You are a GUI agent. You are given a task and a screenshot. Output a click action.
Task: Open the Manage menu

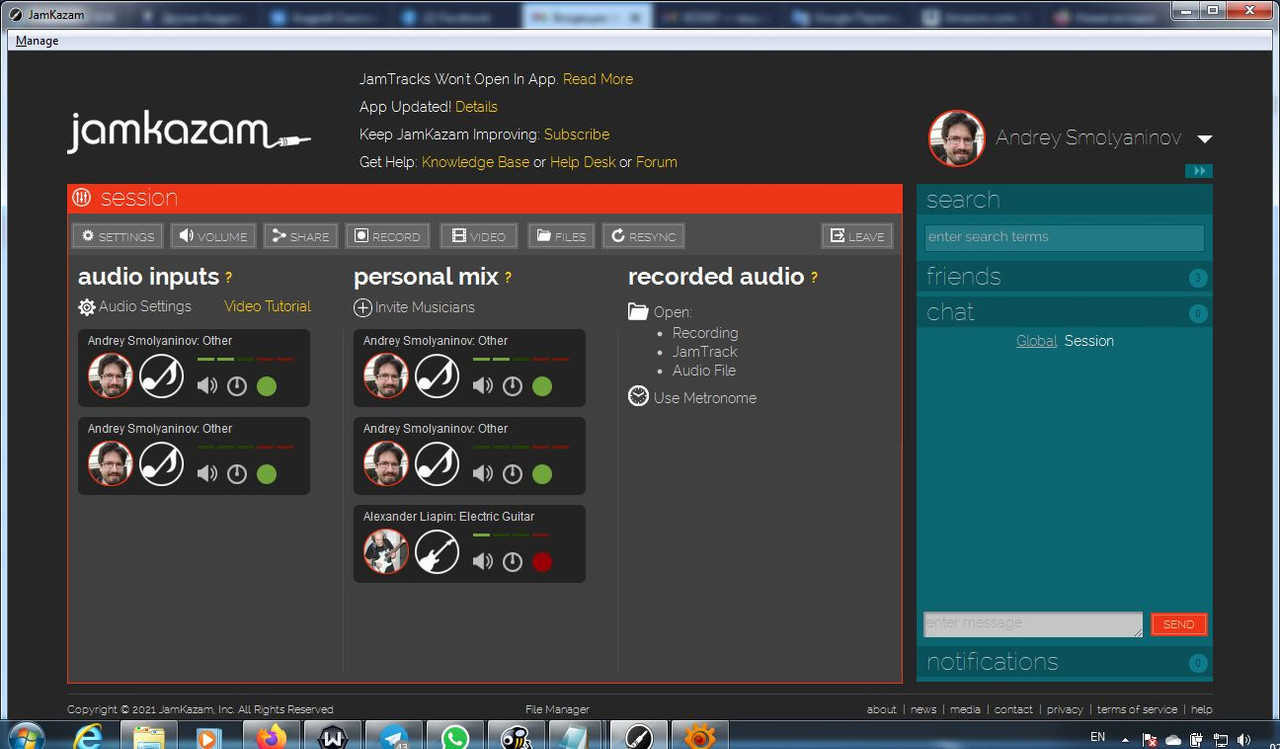(x=37, y=41)
